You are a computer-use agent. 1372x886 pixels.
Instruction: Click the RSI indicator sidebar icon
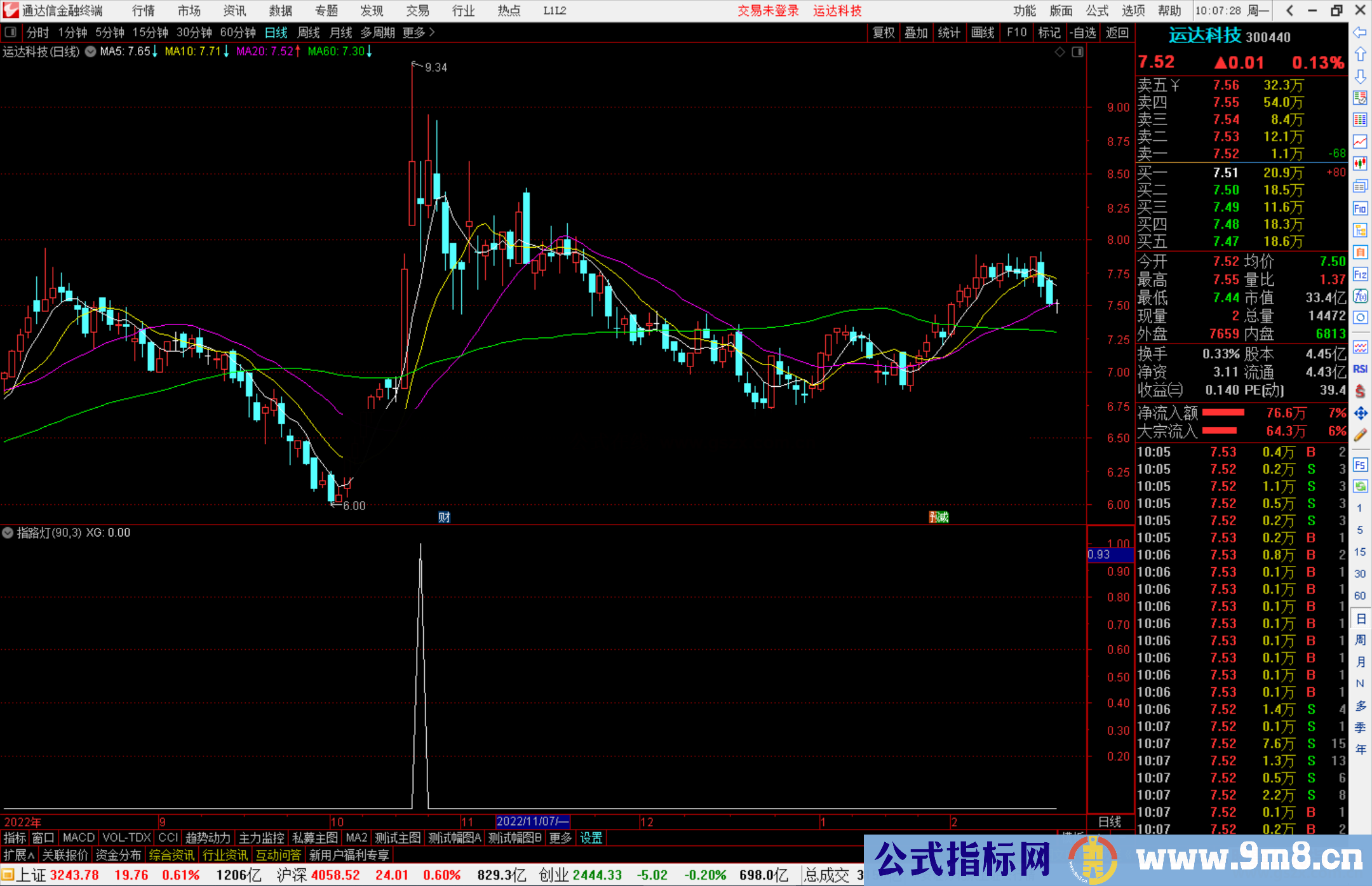point(1360,369)
